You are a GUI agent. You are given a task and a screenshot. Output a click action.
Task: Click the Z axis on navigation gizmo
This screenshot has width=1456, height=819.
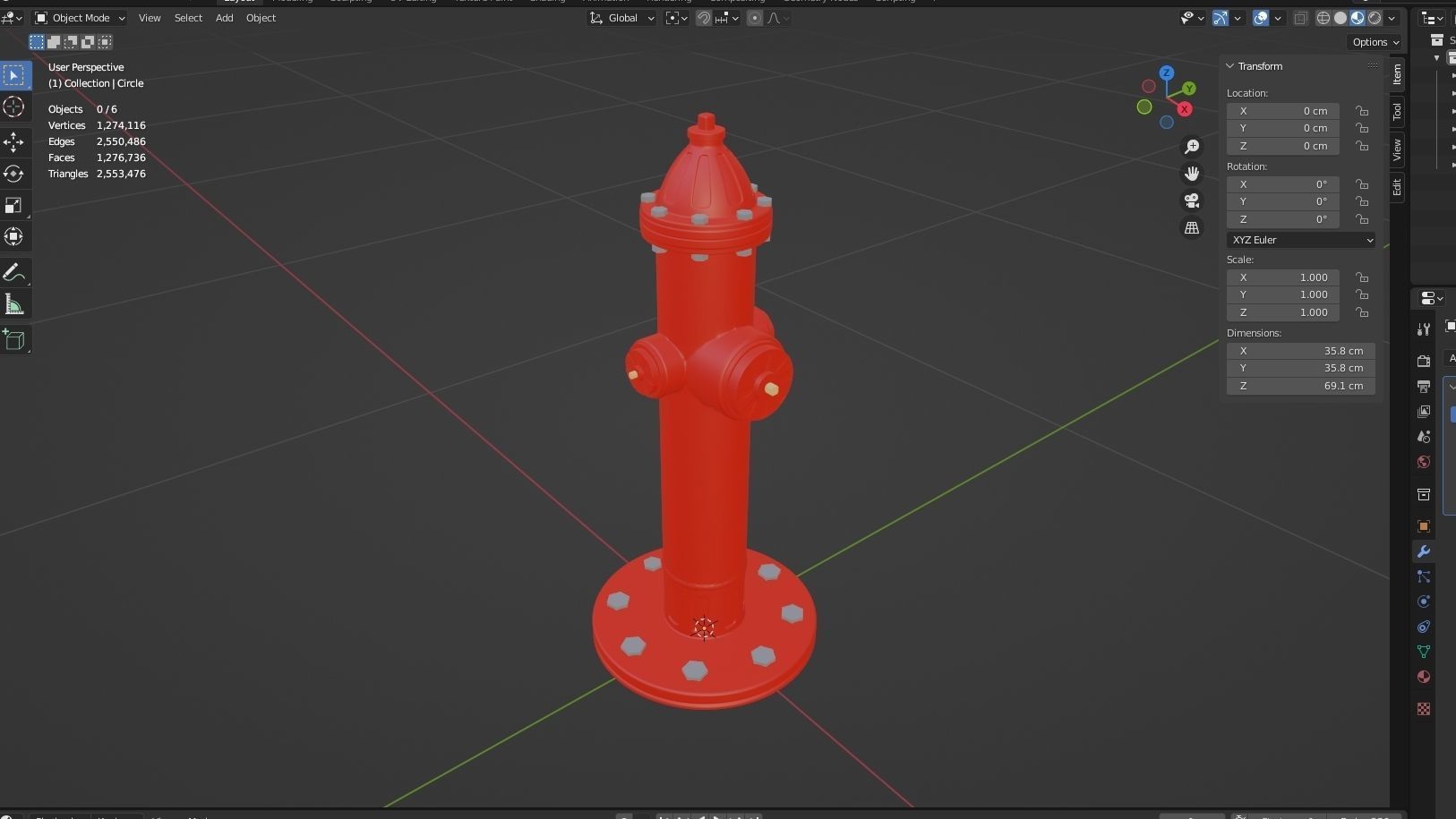[x=1167, y=73]
